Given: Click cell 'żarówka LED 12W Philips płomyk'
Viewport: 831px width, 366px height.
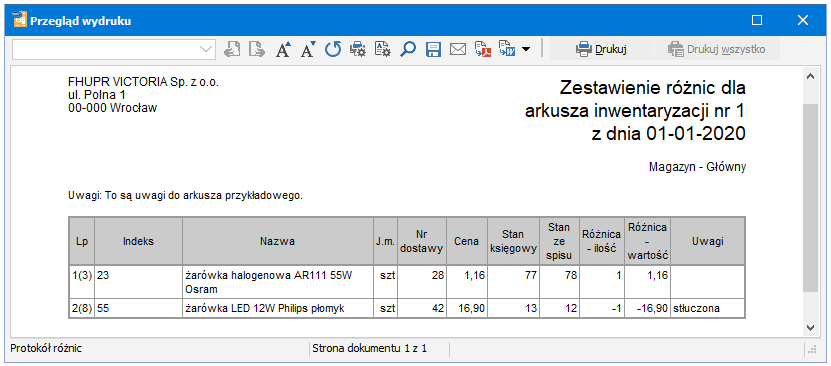Looking at the screenshot, I should click(x=278, y=308).
